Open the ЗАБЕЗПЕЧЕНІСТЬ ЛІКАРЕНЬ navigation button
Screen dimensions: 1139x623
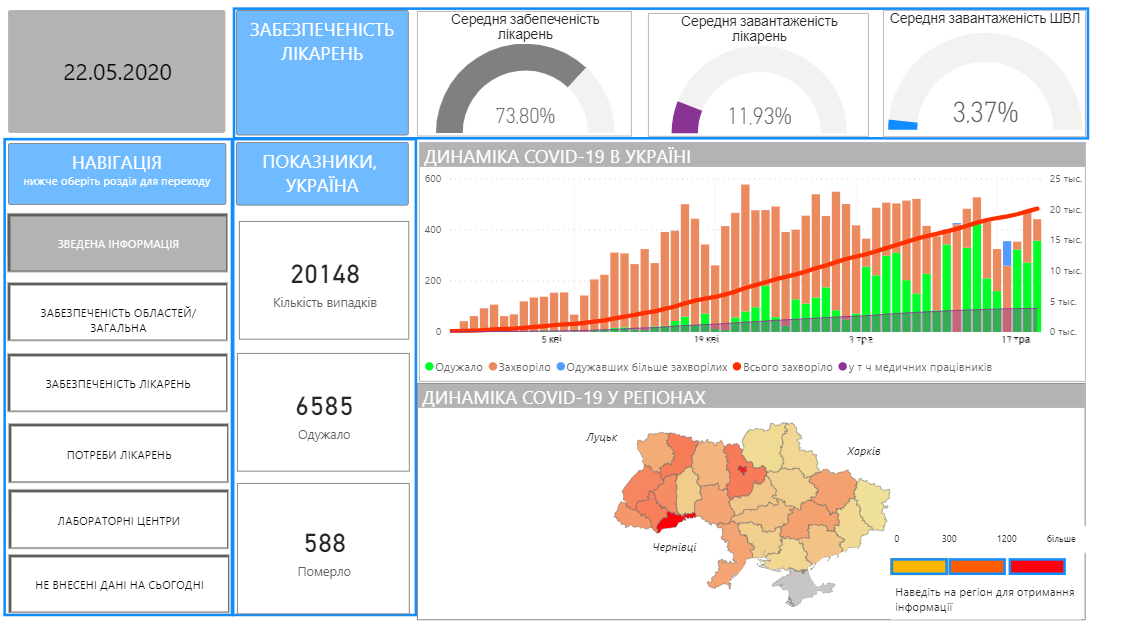118,383
